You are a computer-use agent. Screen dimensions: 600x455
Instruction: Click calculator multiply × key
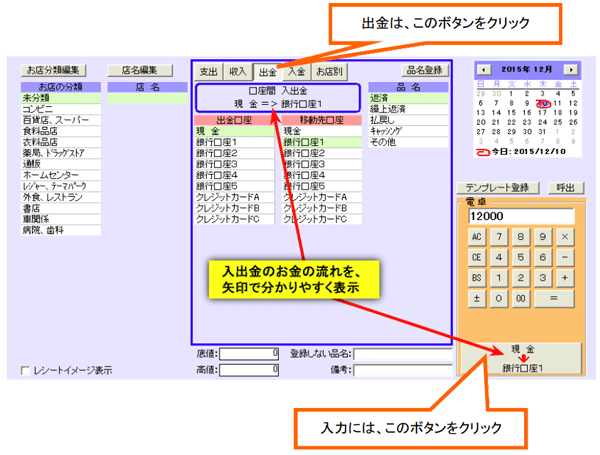click(x=565, y=237)
